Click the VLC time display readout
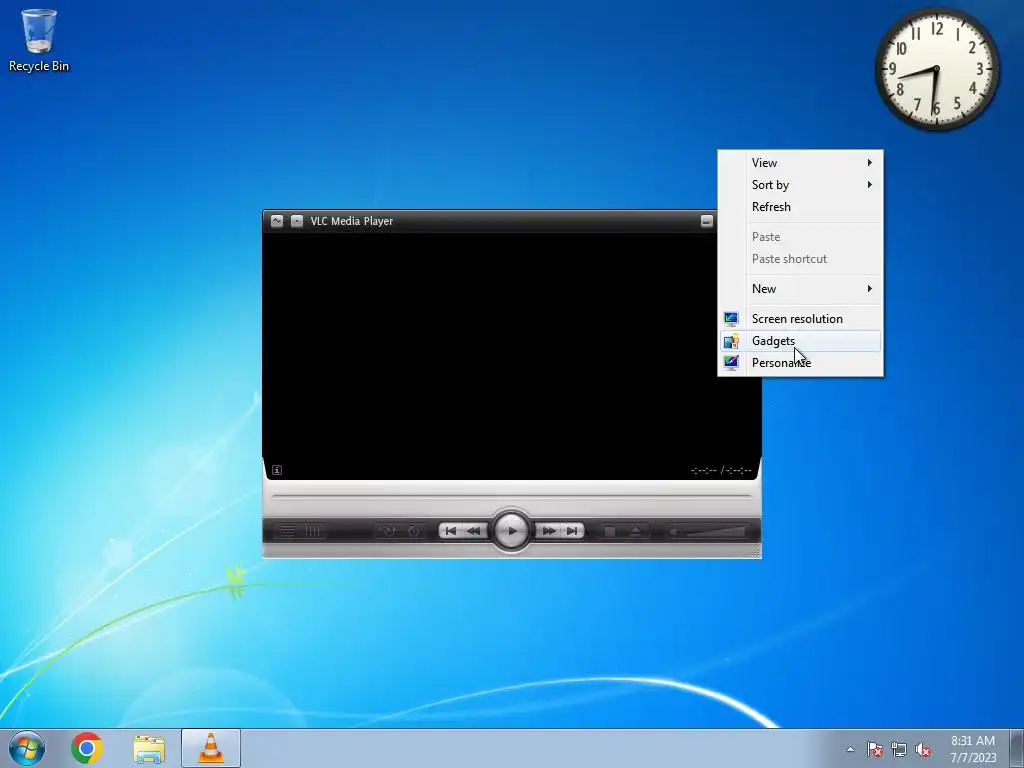 tap(721, 470)
